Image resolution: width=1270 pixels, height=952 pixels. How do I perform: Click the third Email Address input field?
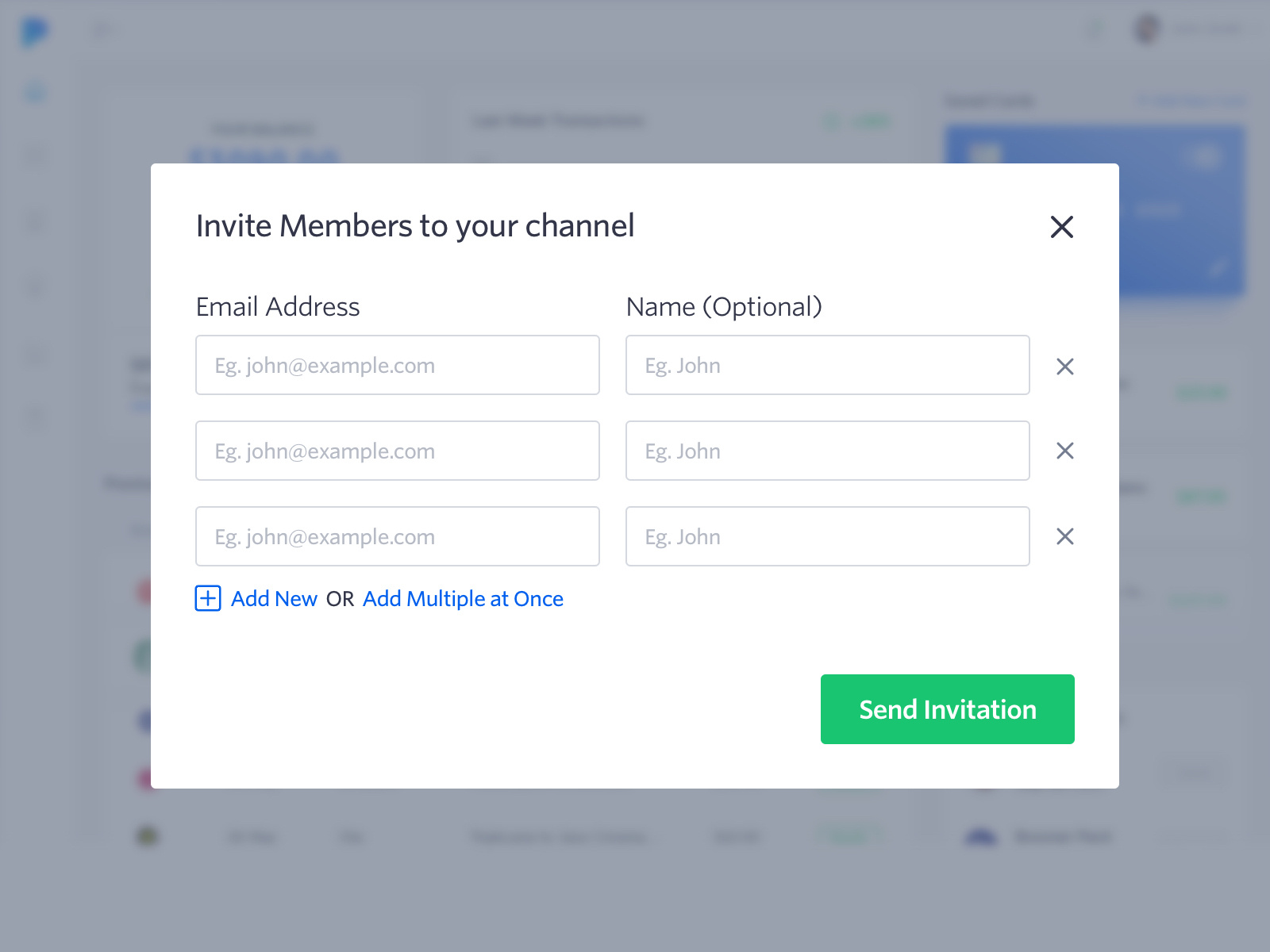pyautogui.click(x=397, y=536)
